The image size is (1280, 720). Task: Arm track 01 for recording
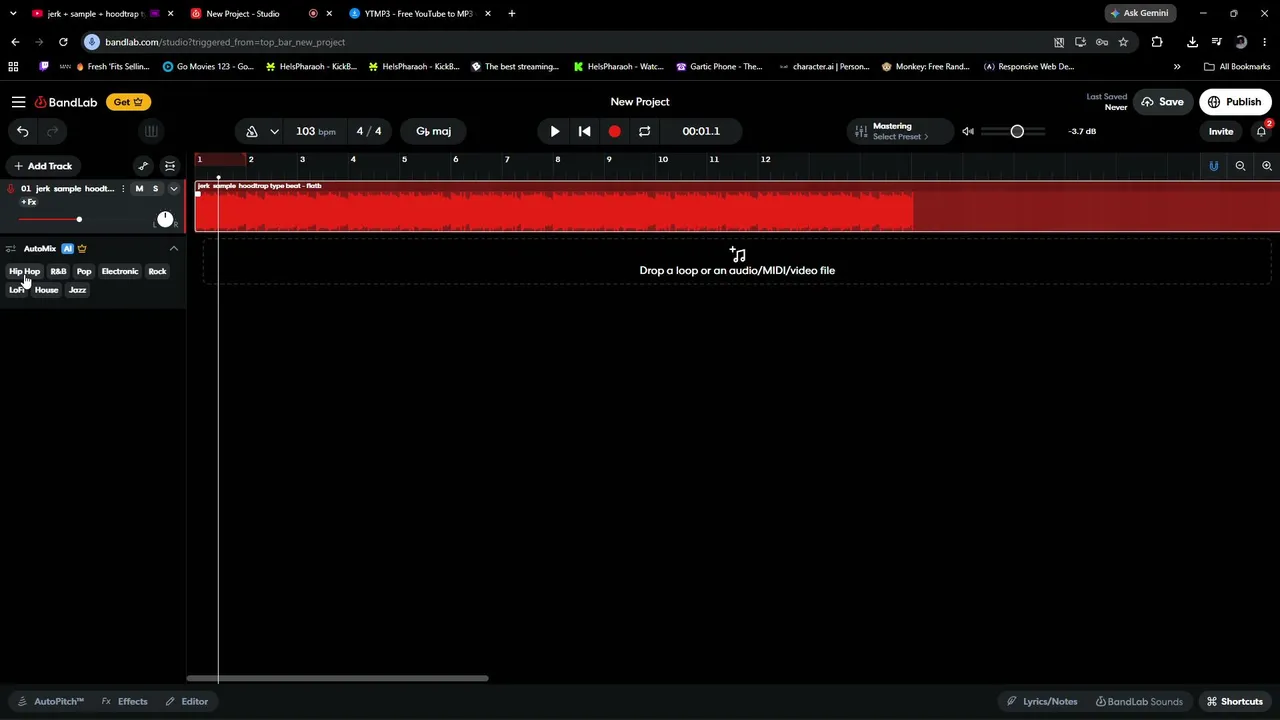[11, 188]
